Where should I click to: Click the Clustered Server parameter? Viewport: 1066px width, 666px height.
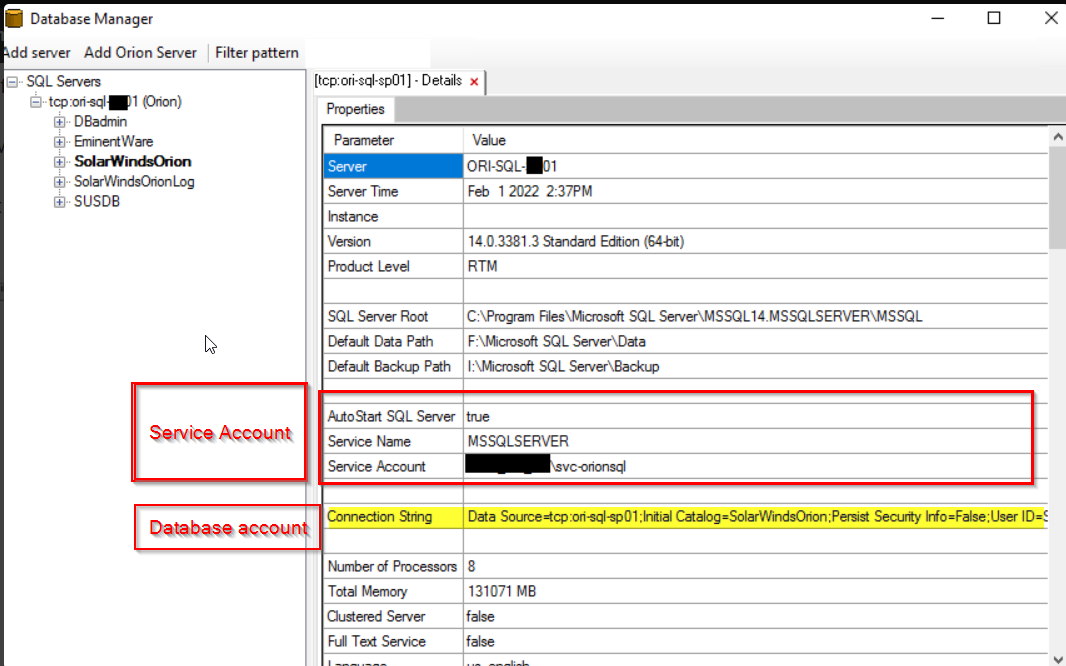click(x=394, y=617)
